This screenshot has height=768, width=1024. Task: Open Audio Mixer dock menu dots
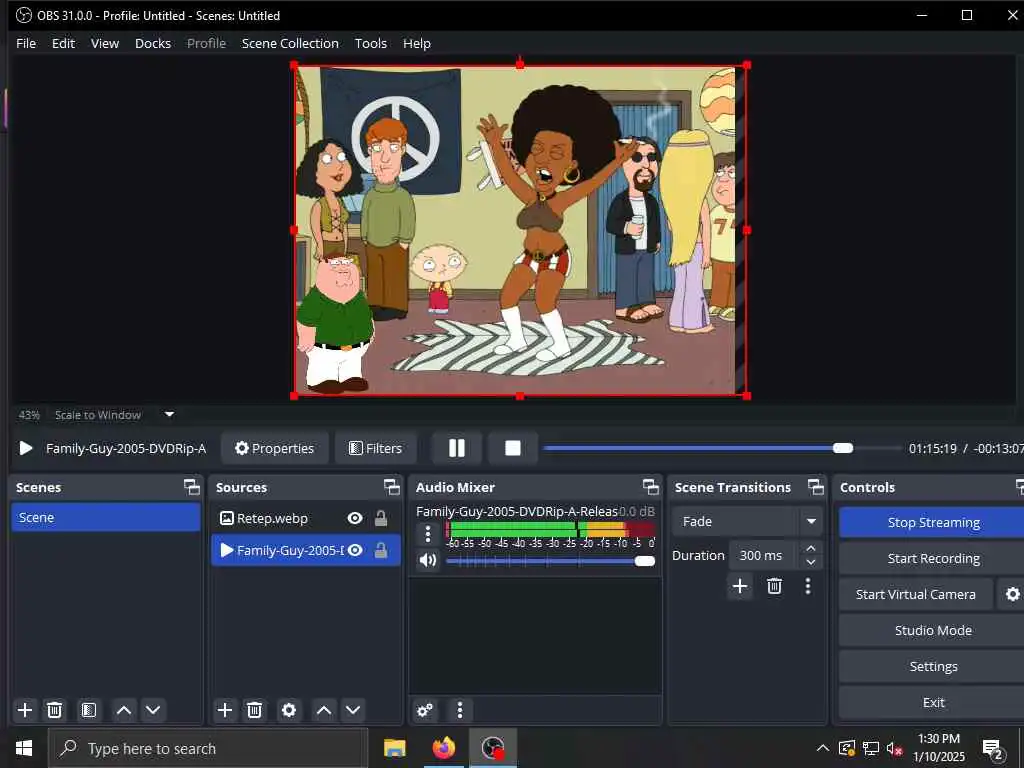point(460,710)
